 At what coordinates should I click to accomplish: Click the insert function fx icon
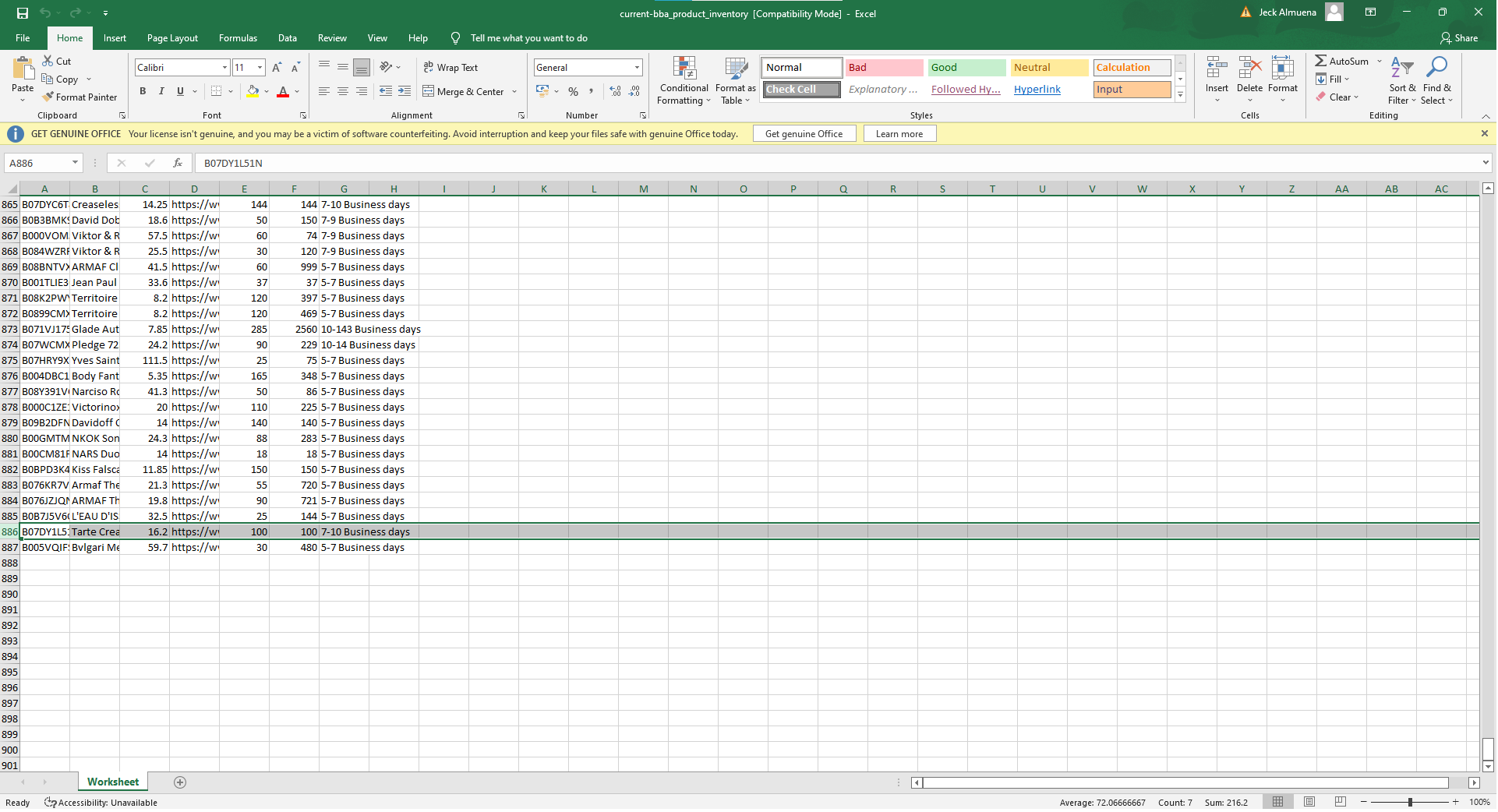click(178, 163)
